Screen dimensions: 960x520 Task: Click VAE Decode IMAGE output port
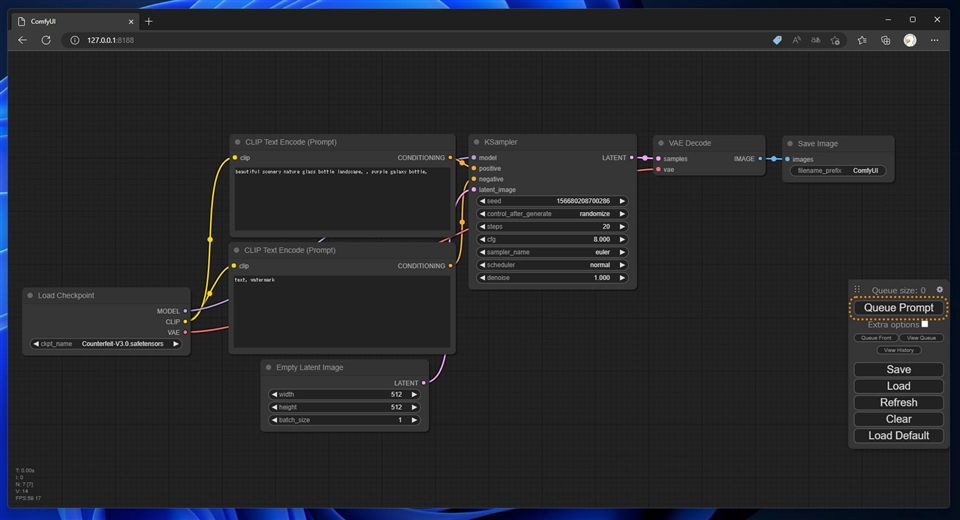point(760,159)
